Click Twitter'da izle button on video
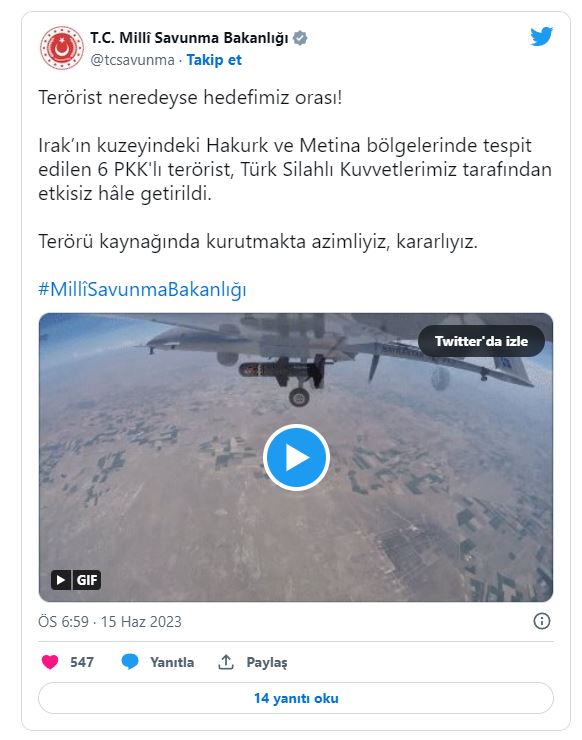 coord(481,341)
